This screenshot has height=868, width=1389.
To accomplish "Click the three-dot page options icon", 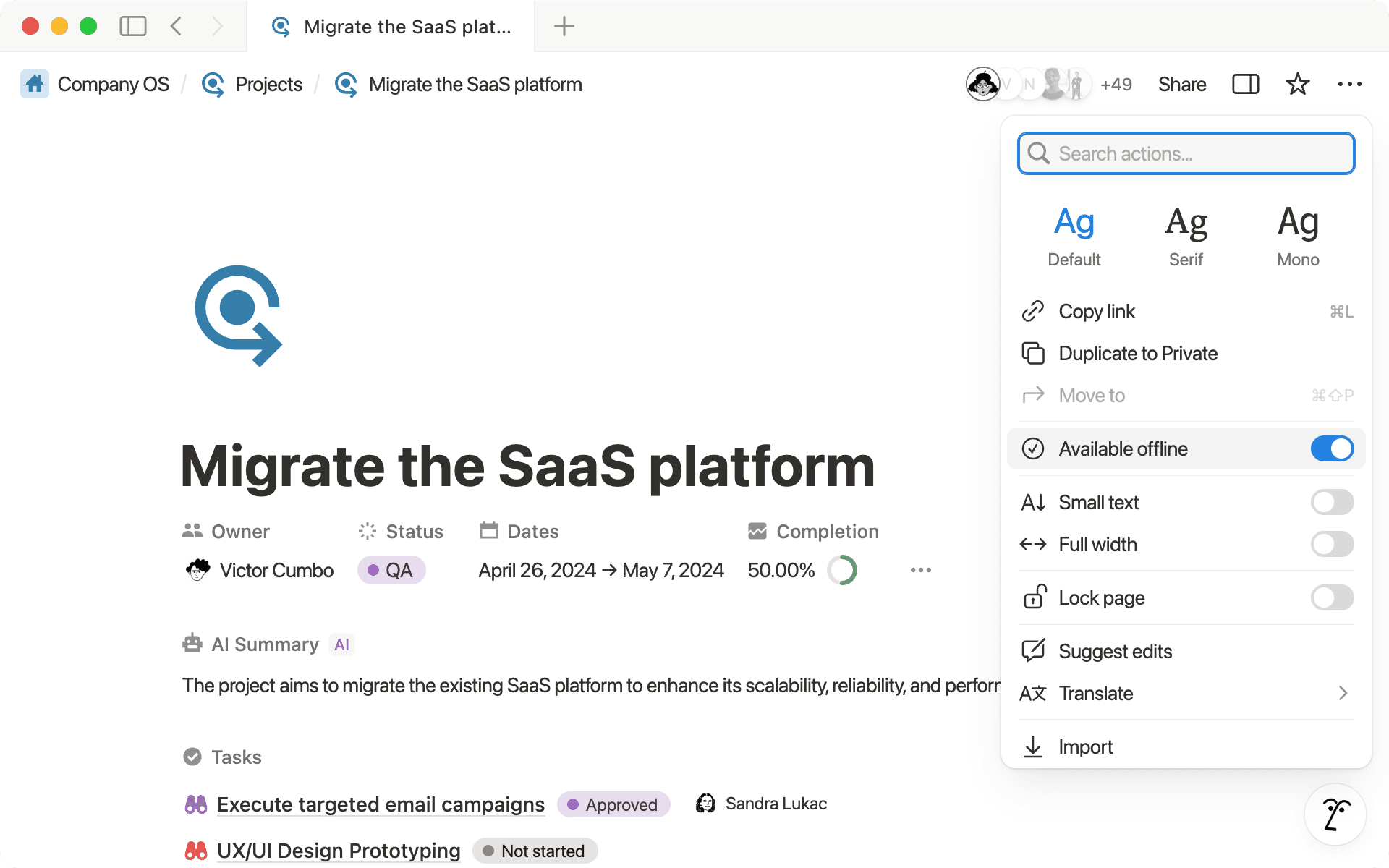I will click(1349, 85).
